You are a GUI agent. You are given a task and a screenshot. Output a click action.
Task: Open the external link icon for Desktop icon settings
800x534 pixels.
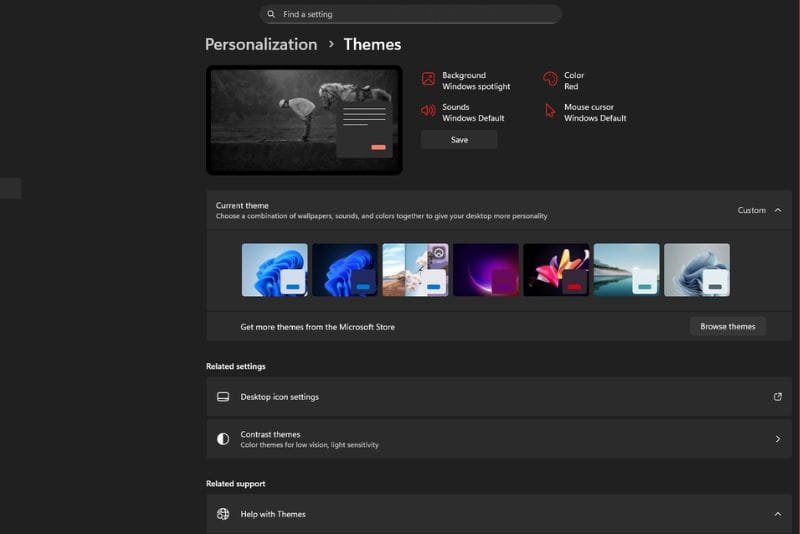pos(778,397)
